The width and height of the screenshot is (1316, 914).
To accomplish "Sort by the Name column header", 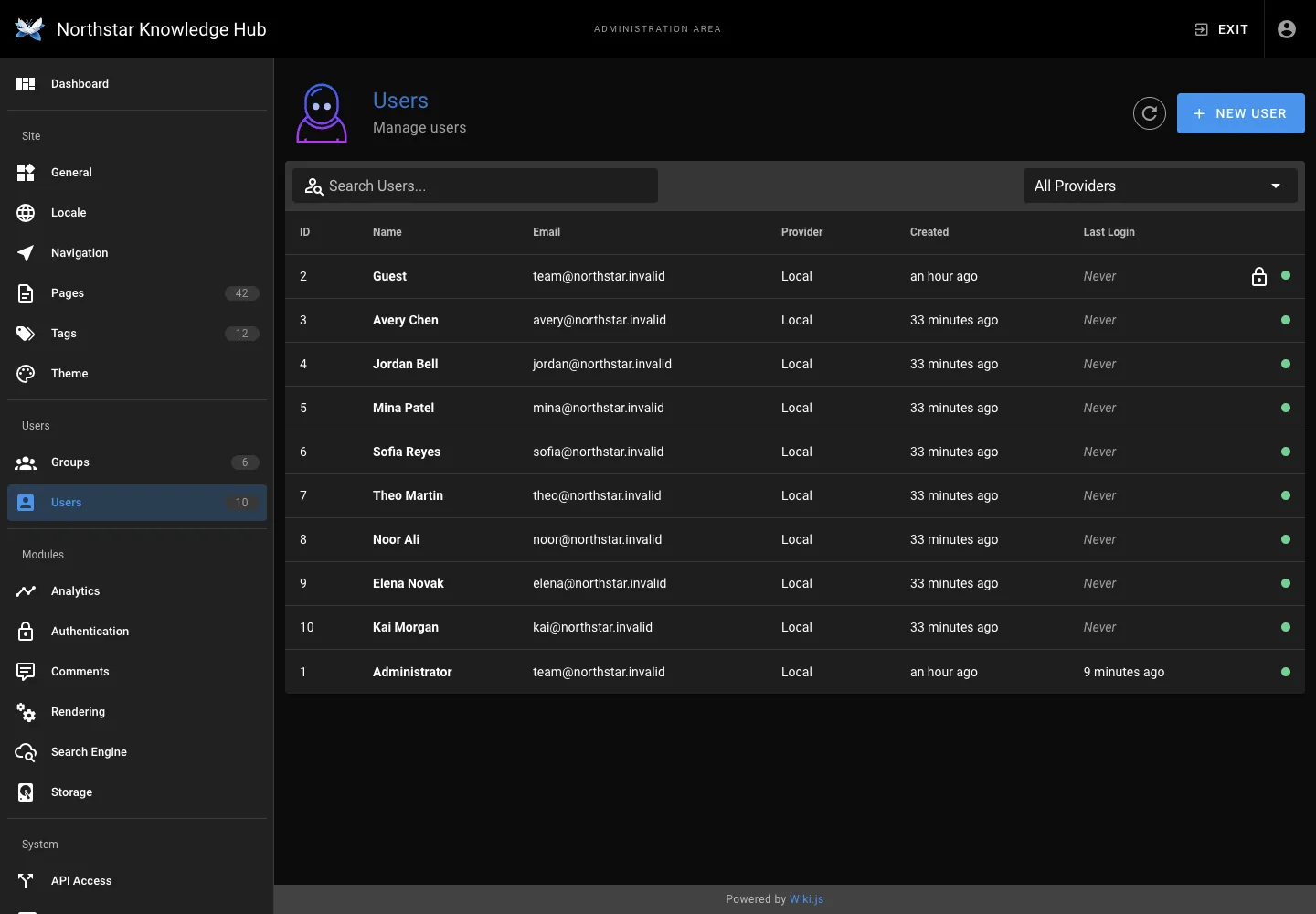I will [387, 232].
